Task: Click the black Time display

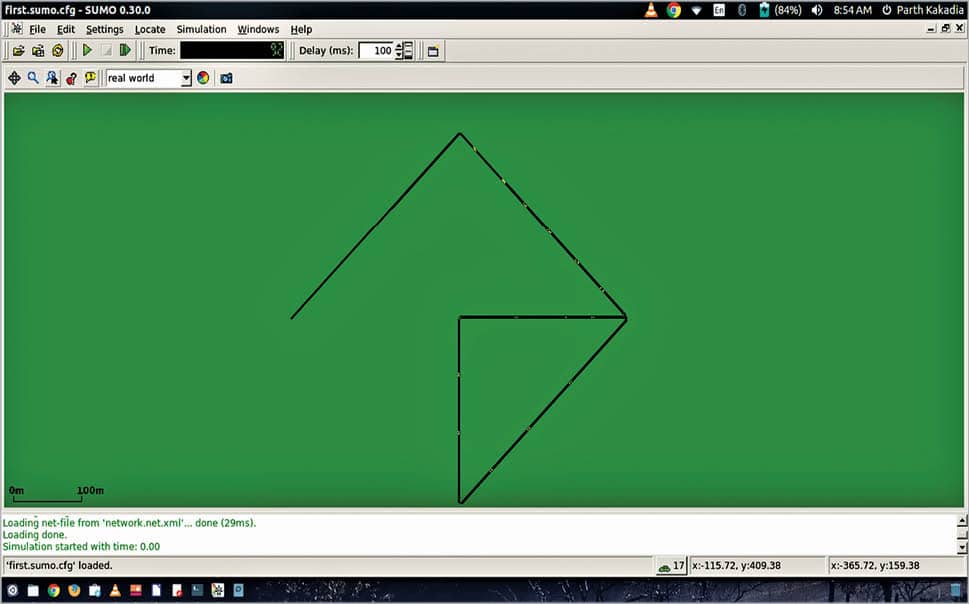Action: click(232, 50)
